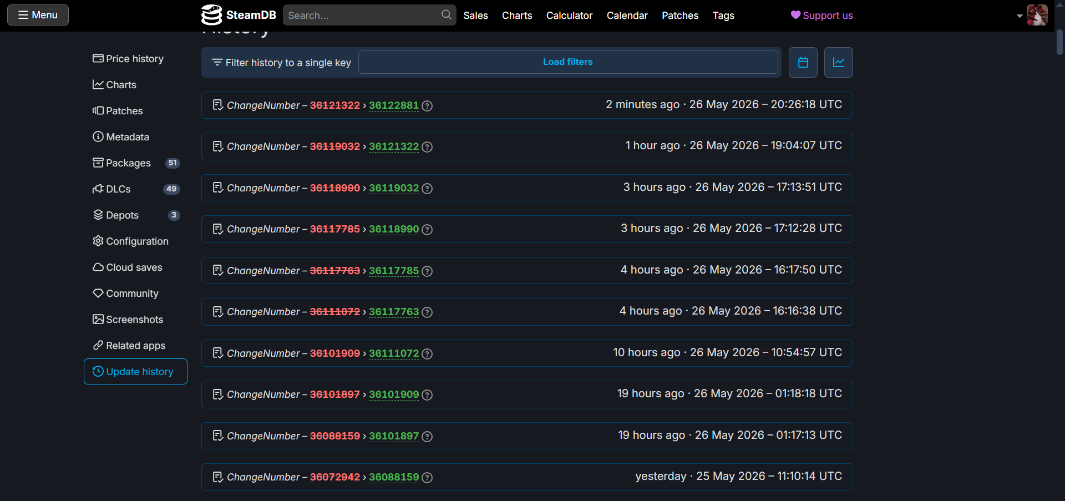This screenshot has width=1065, height=501.
Task: Select Configuration in the sidebar
Action: point(130,241)
